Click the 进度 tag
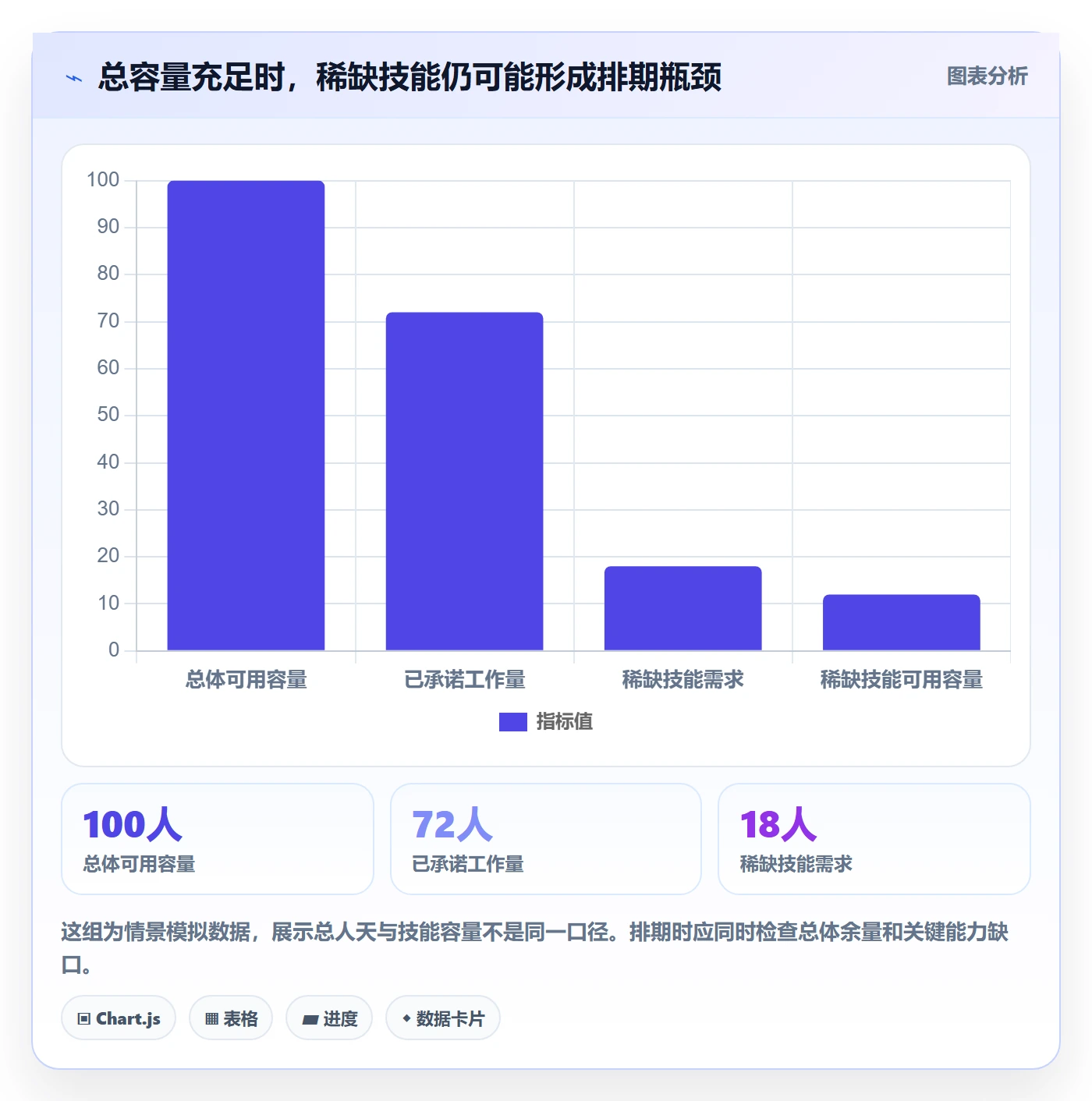 click(329, 1018)
